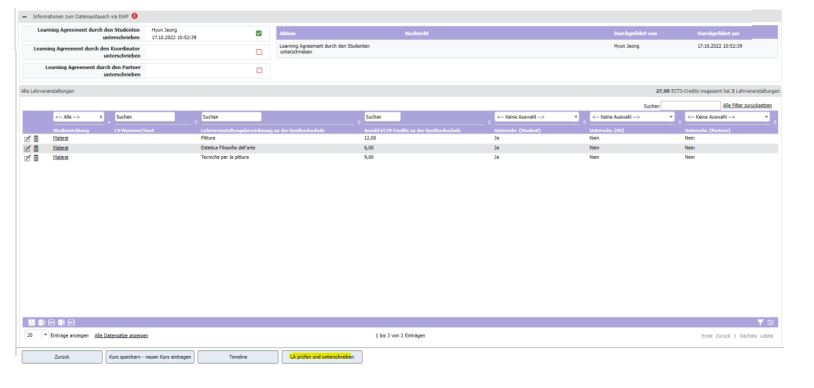Image resolution: width=814 pixels, height=388 pixels.
Task: Click LA prüfen und unterschreiben button
Action: click(x=322, y=357)
